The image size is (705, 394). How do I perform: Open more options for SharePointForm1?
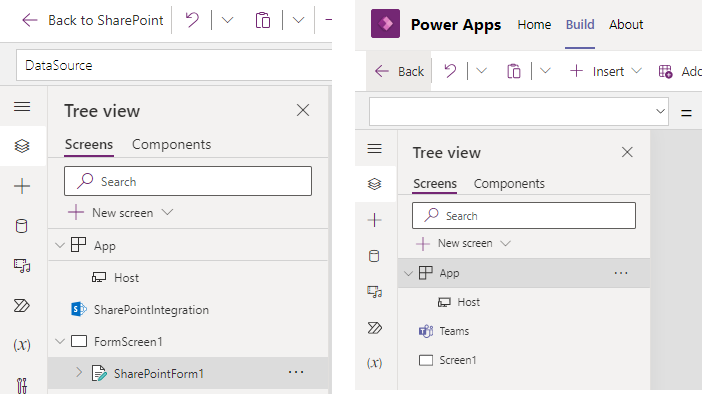pos(296,372)
